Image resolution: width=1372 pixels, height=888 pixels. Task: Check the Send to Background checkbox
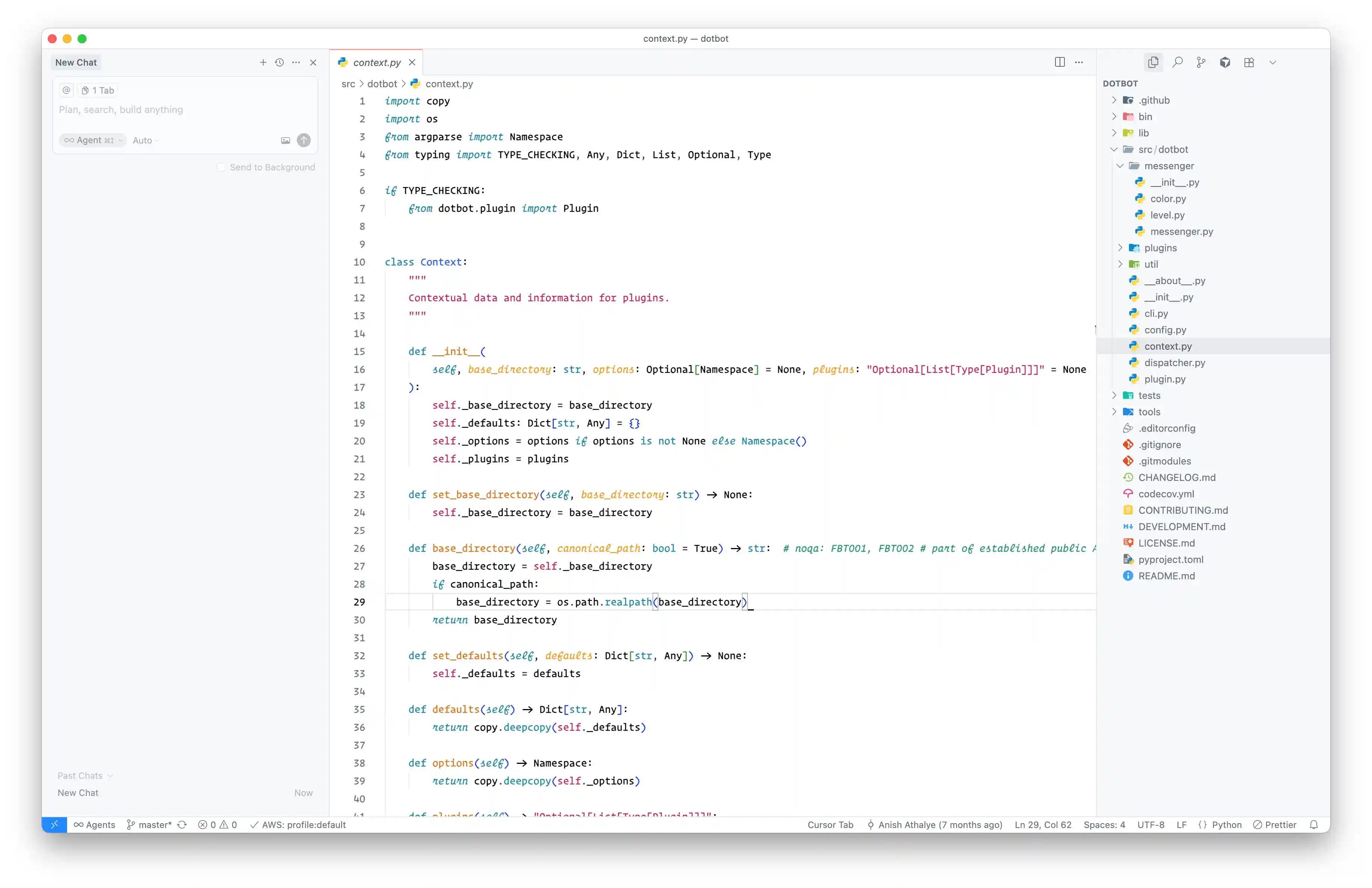point(222,167)
